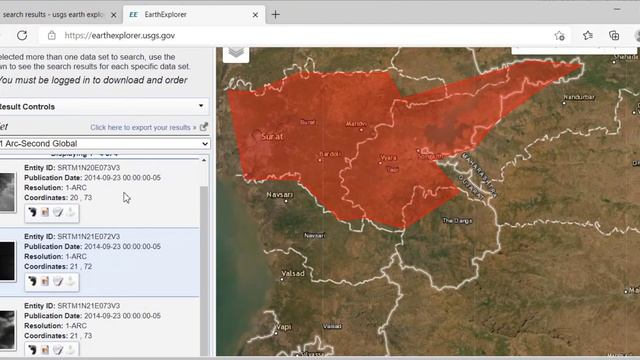The image size is (640, 360).
Task: Click the 'Vapi' label on map
Action: [284, 327]
